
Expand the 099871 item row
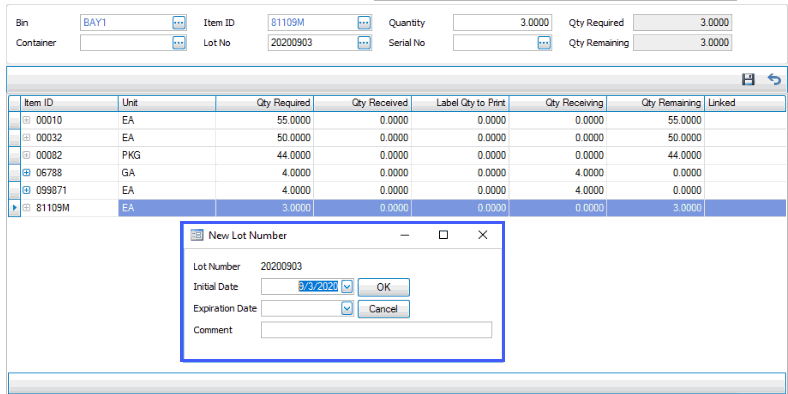pos(27,190)
